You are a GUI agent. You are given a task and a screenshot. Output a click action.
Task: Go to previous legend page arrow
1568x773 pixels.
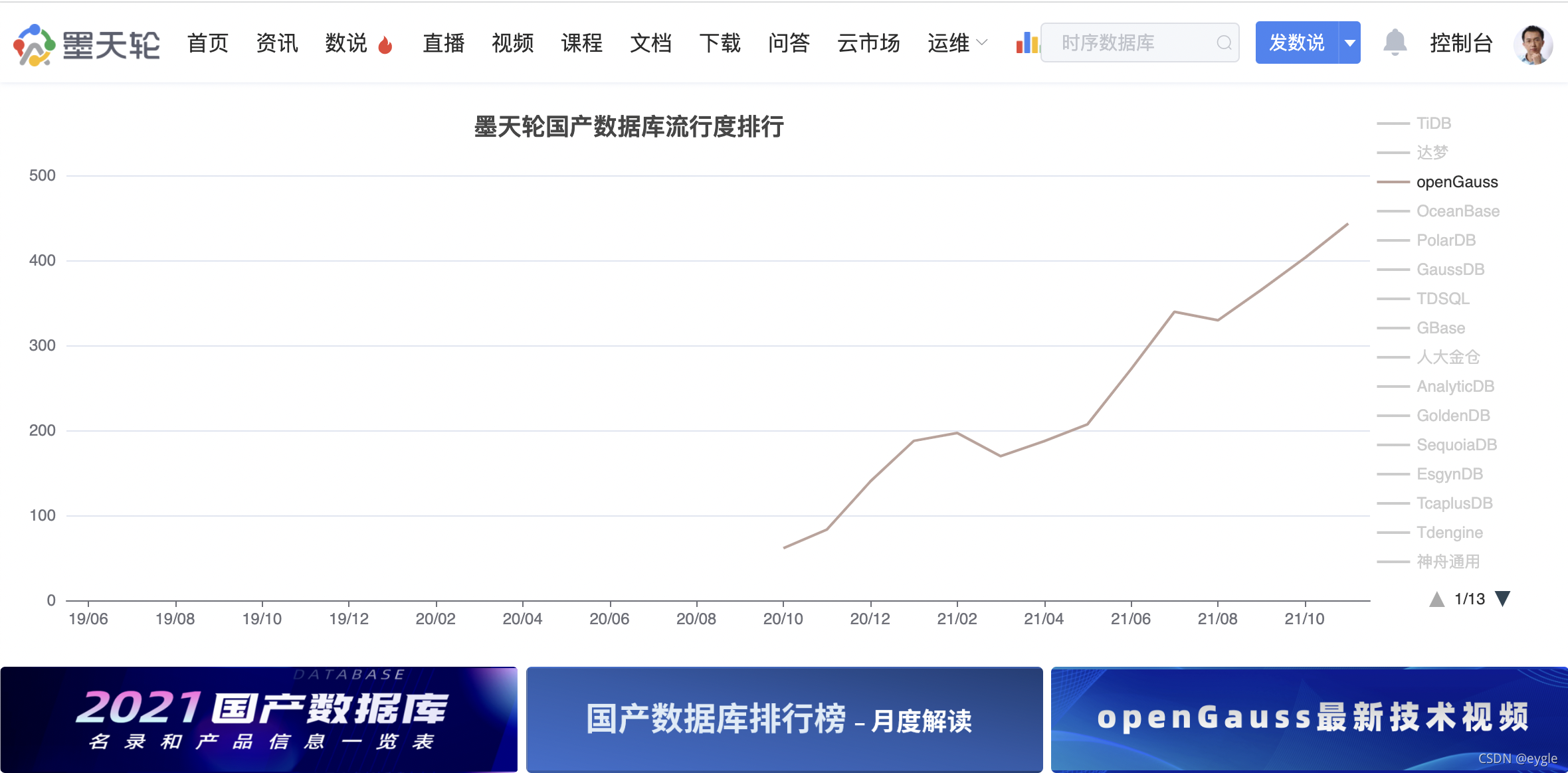[x=1436, y=599]
